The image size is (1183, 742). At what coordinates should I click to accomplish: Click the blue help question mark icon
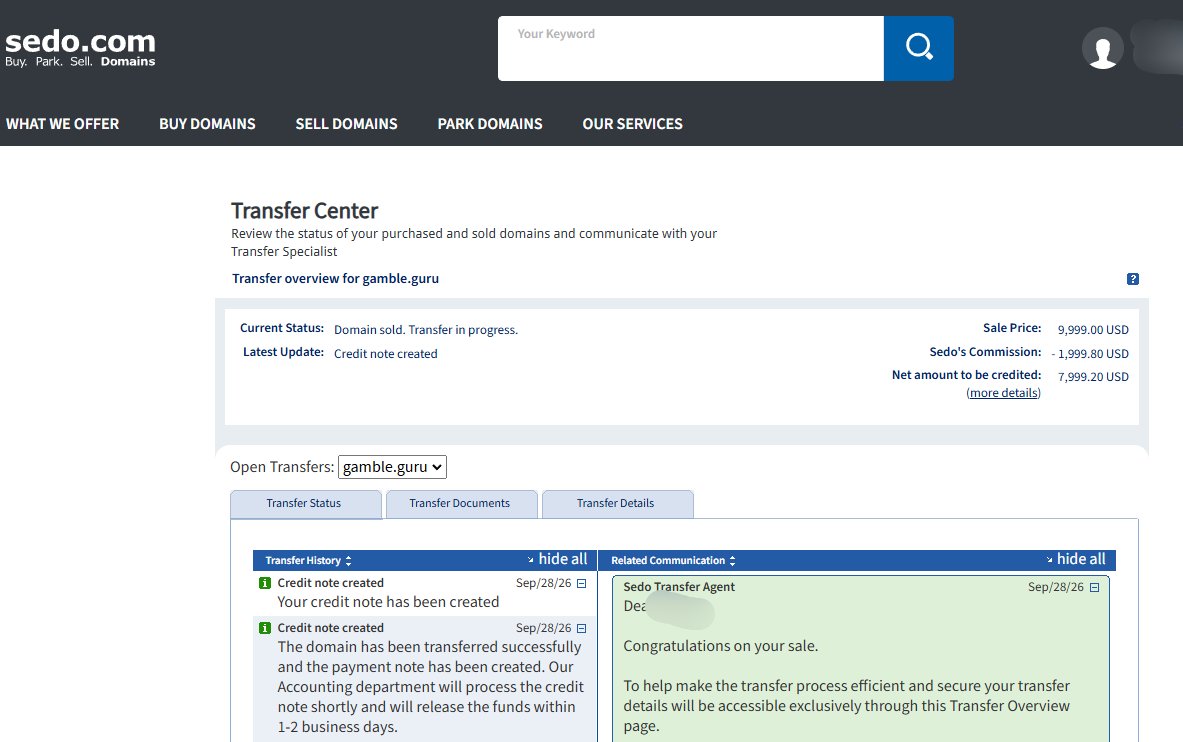1132,279
